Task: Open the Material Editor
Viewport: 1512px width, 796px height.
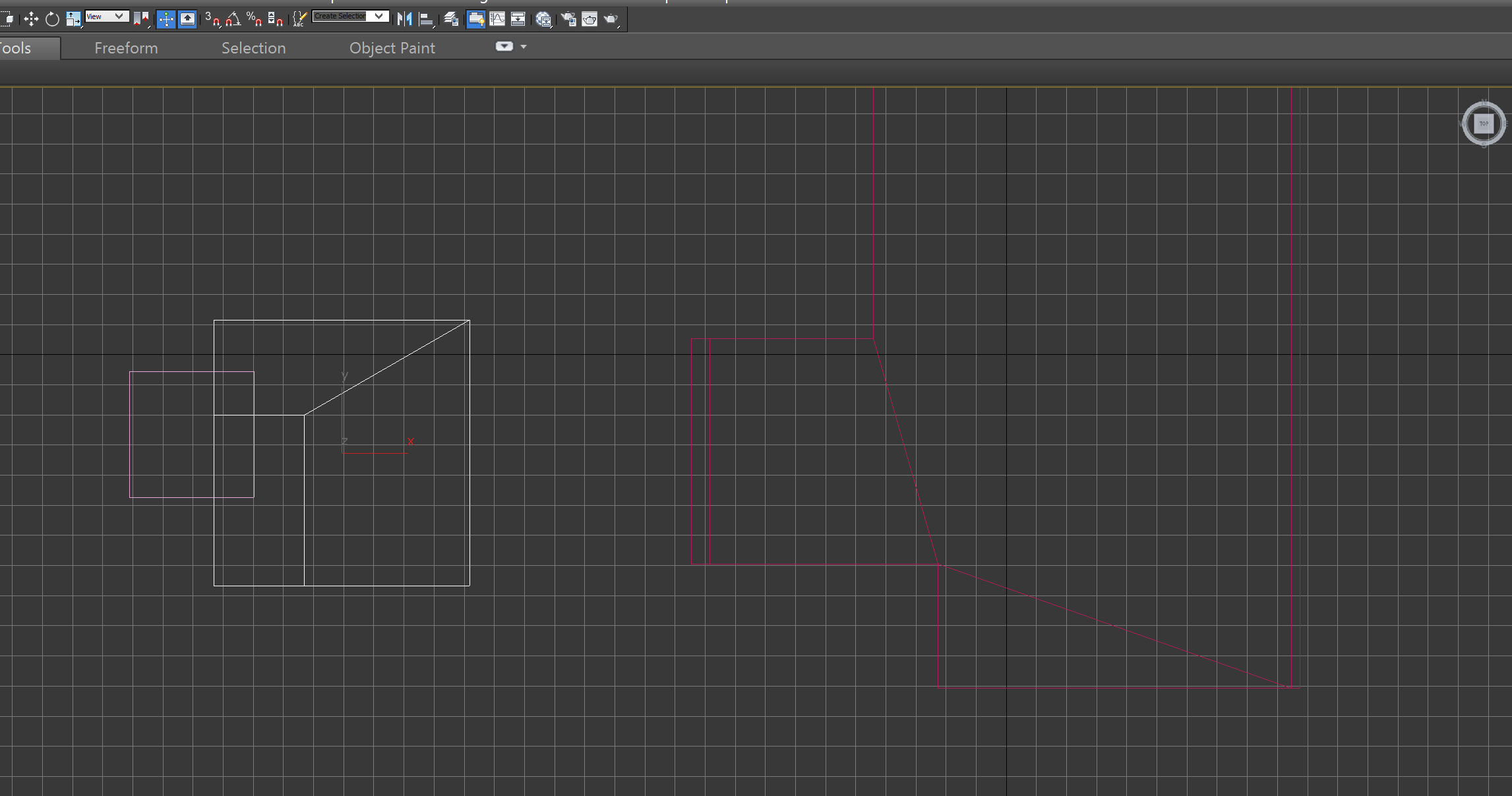Action: [543, 19]
